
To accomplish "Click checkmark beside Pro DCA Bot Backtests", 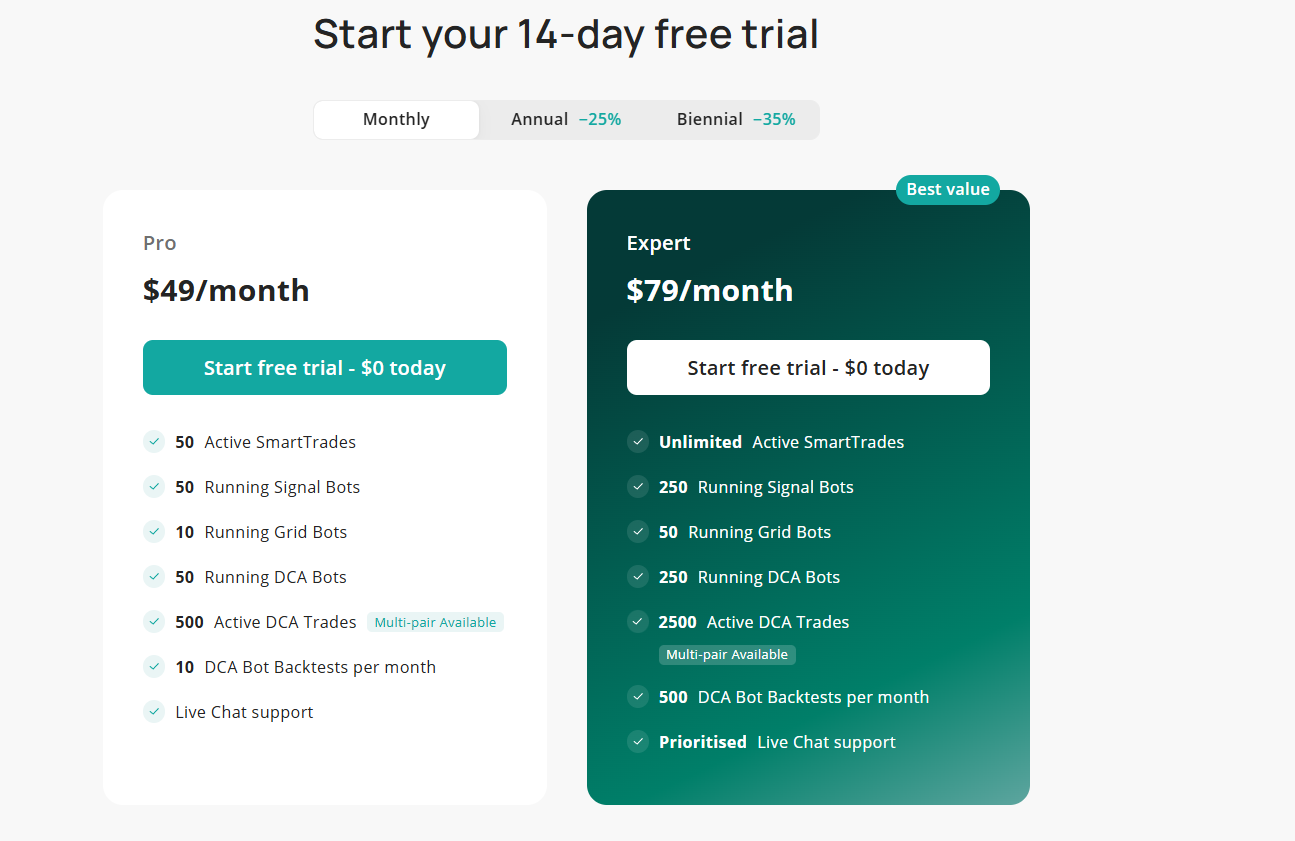I will (x=154, y=667).
